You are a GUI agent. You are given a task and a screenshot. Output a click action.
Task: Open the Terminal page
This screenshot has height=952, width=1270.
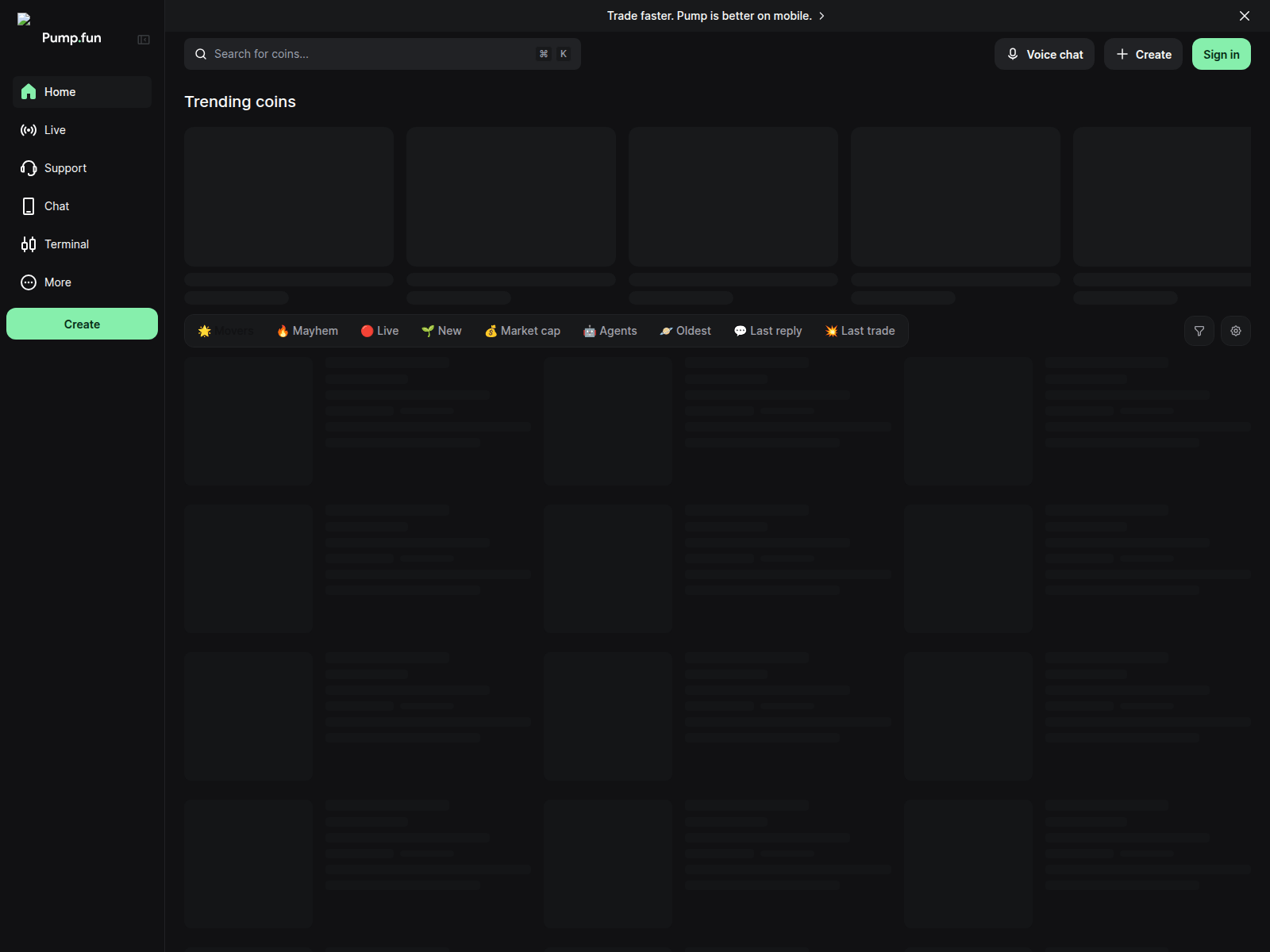[66, 244]
